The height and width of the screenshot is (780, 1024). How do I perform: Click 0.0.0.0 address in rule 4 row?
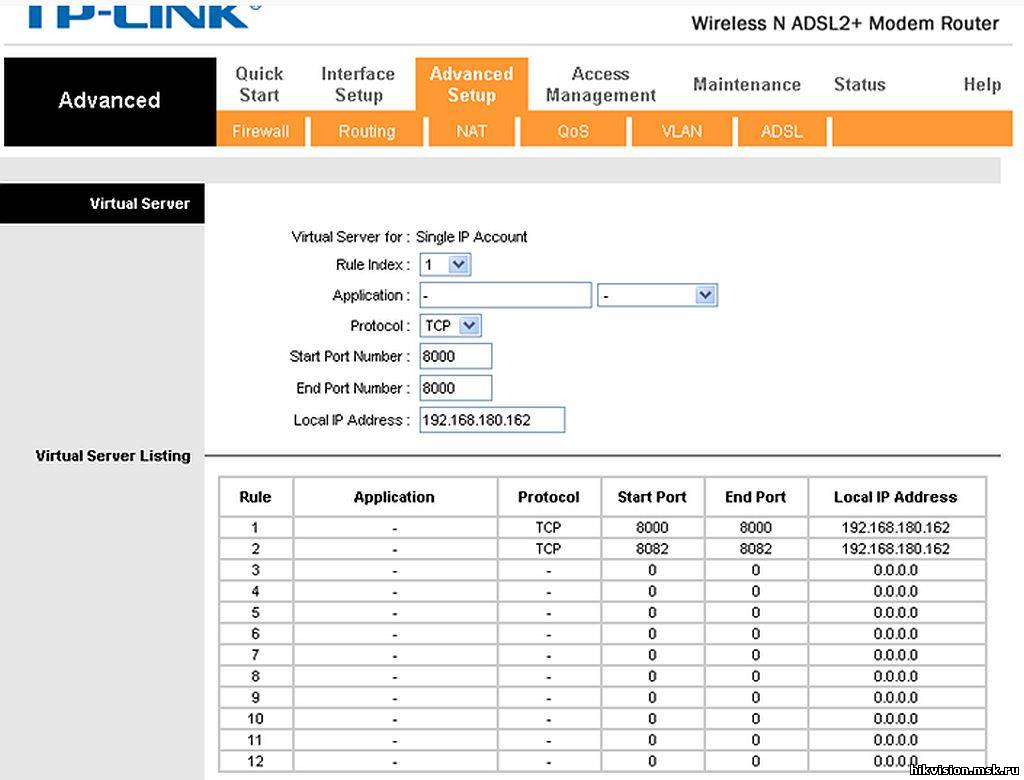pos(896,591)
